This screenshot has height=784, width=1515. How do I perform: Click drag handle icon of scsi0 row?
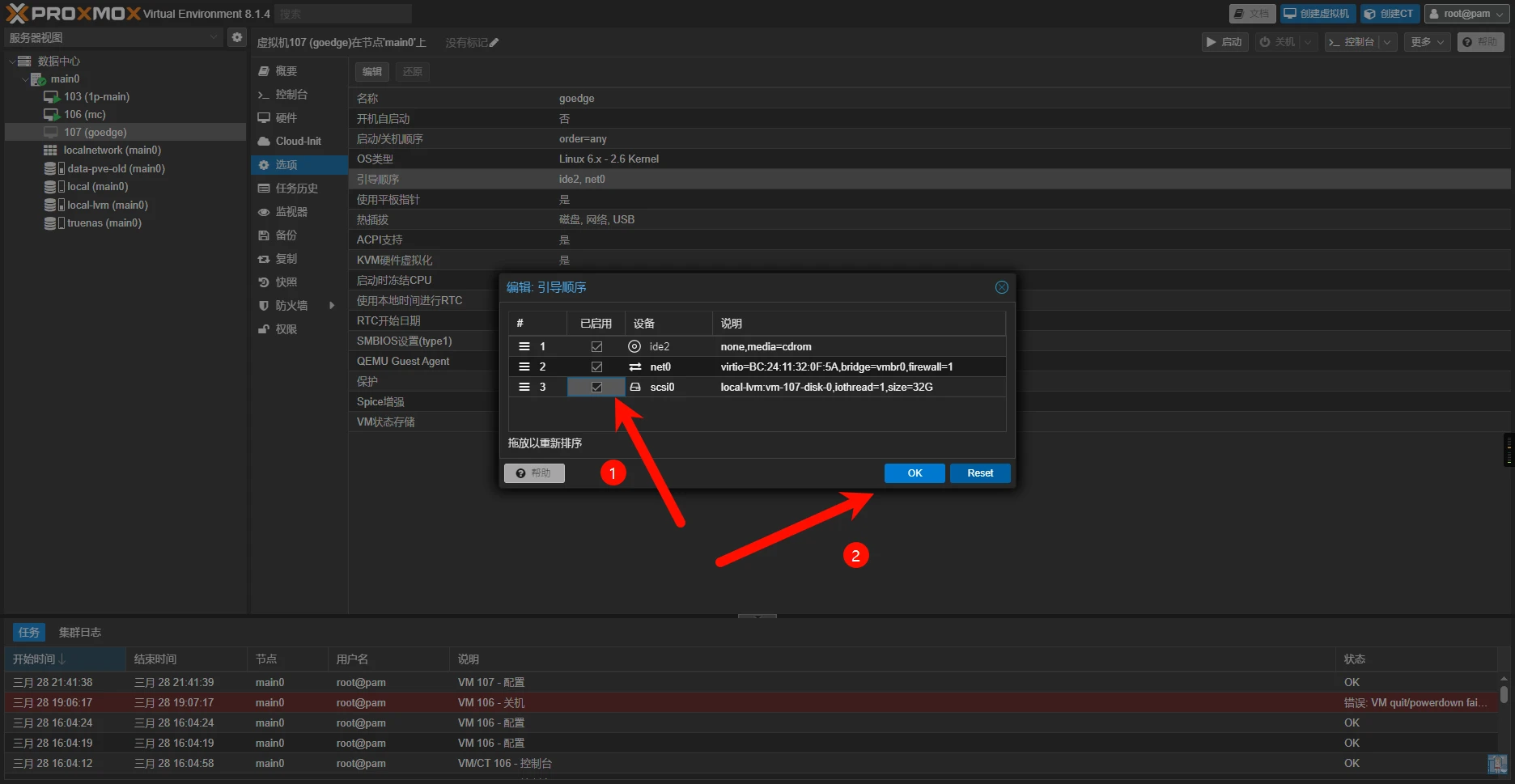coord(524,387)
